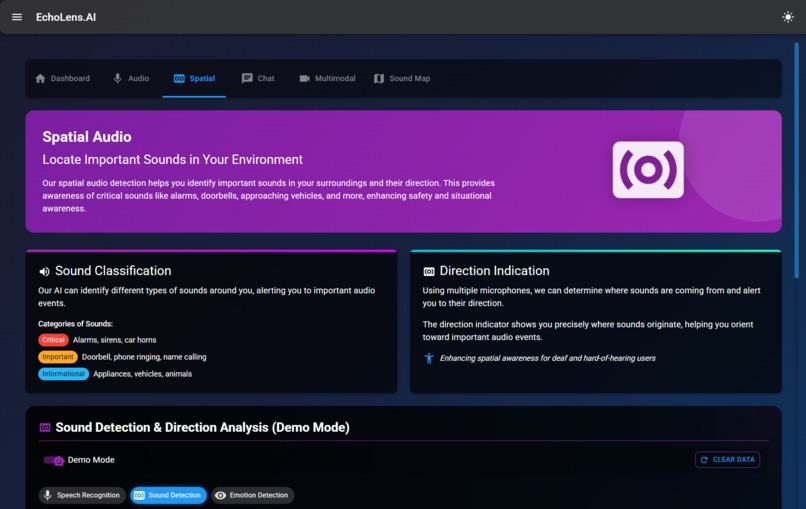Image resolution: width=806 pixels, height=509 pixels.
Task: Click the large Spatial Audio banner icon
Action: click(648, 170)
